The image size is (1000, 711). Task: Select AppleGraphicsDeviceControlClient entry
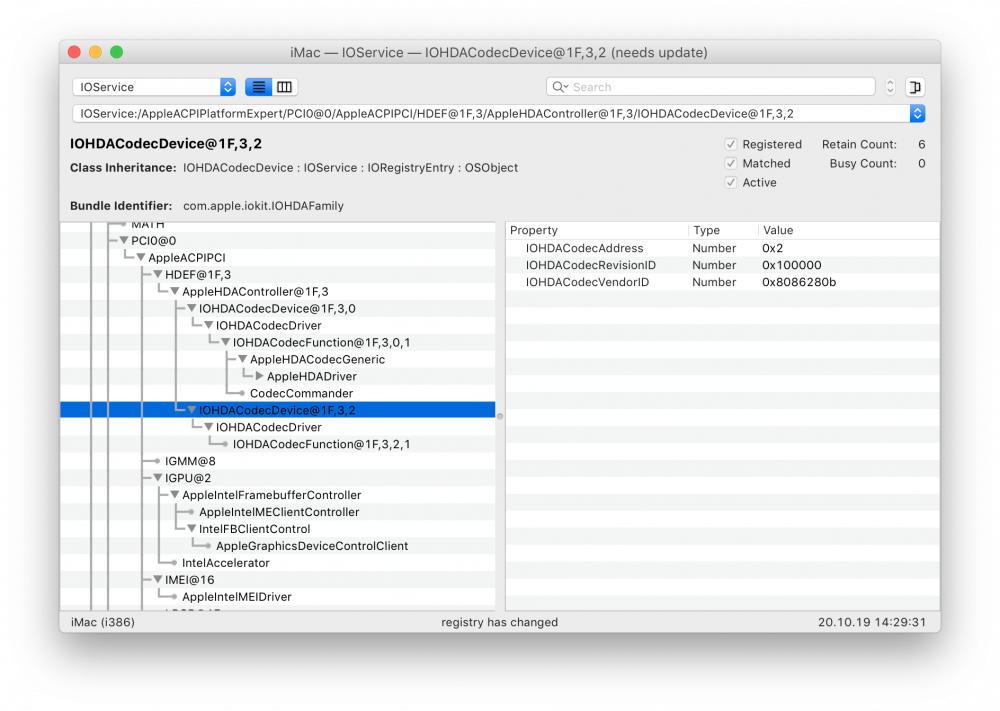[312, 545]
